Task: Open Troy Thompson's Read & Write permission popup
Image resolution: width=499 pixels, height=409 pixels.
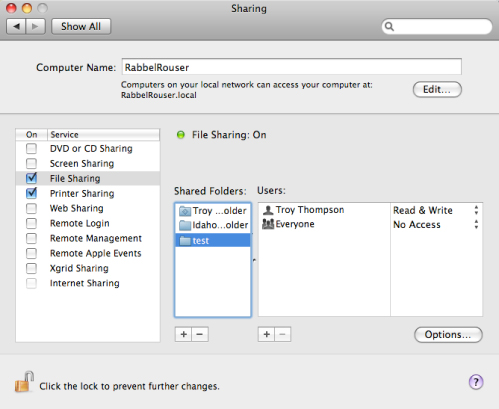Action: pyautogui.click(x=436, y=210)
